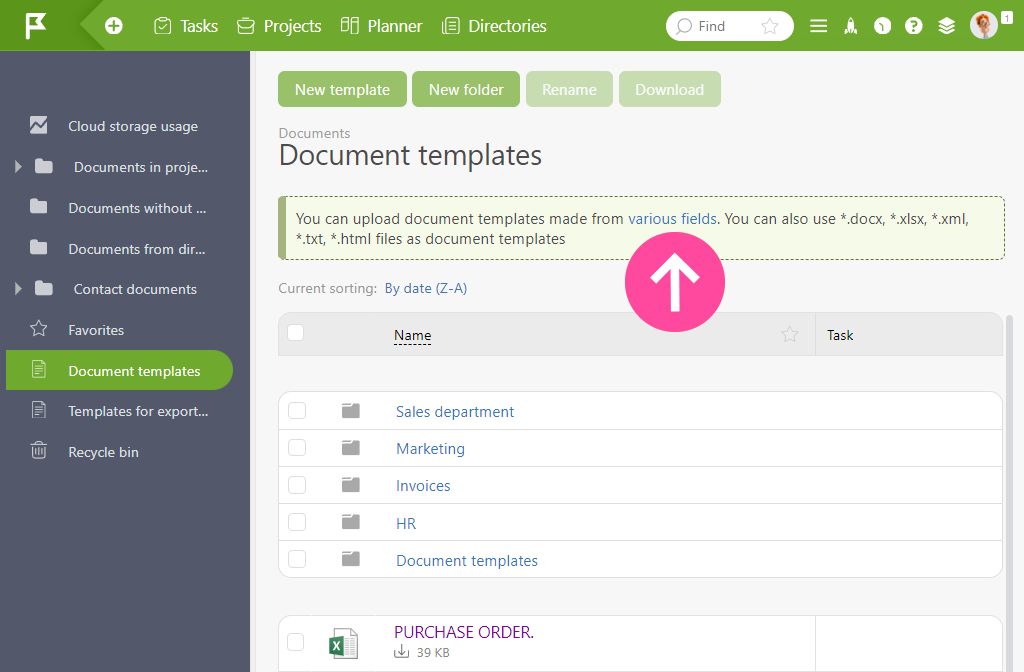
Task: Click the Invoices folder icon
Action: point(351,485)
